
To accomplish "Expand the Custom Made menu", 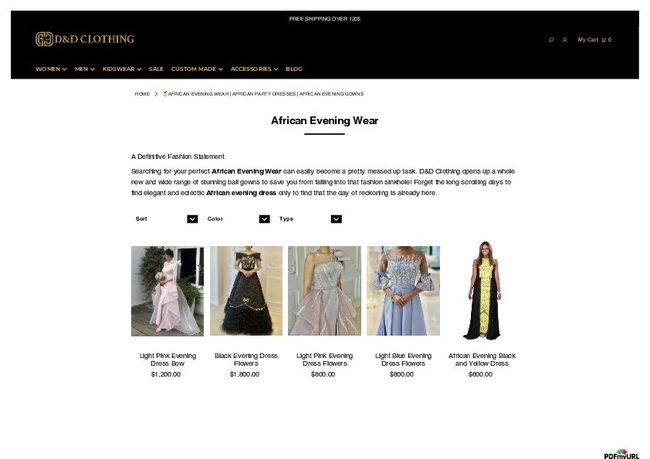I will point(197,69).
